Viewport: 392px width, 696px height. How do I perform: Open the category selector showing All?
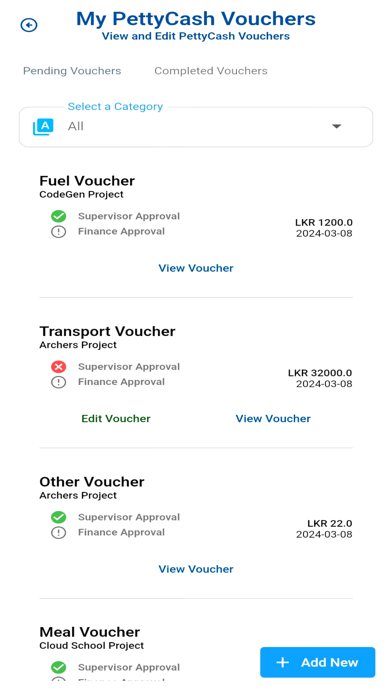tap(196, 127)
